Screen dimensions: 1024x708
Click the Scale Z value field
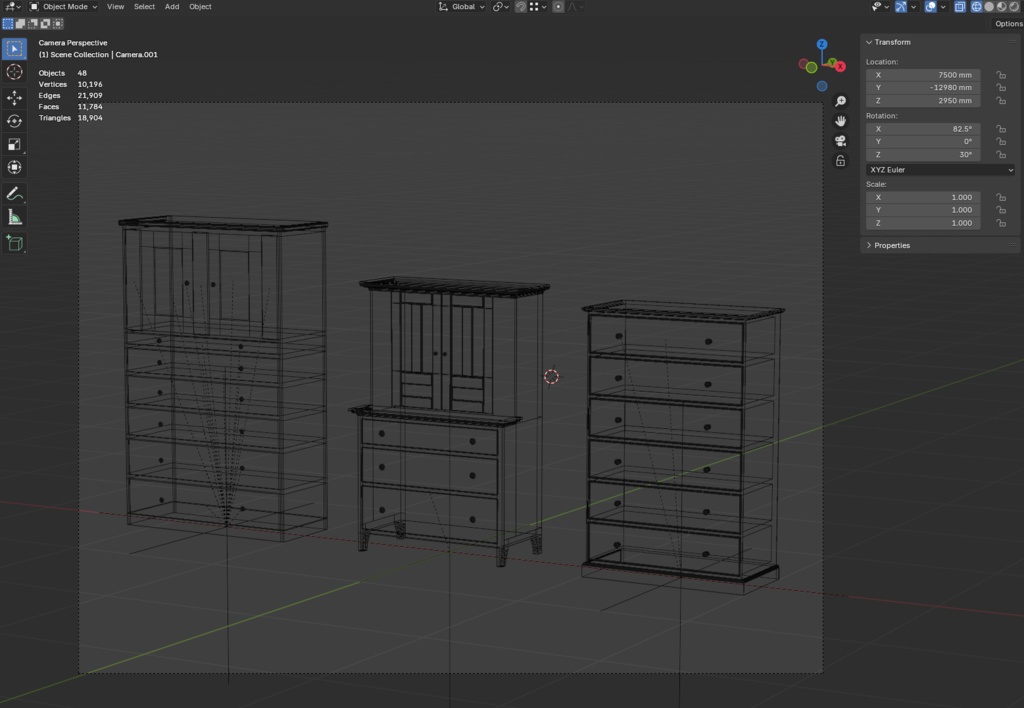tap(923, 223)
